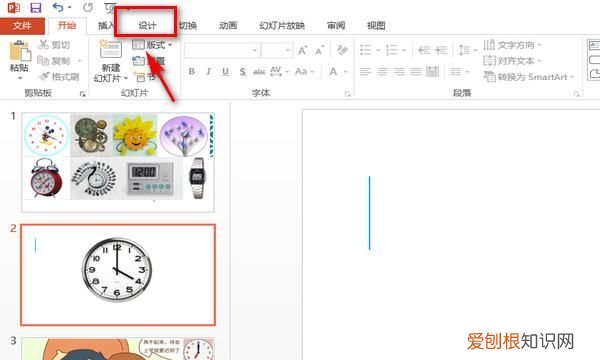This screenshot has width=600, height=360.
Task: Open the Undo history dropdown arrow
Action: coord(70,8)
